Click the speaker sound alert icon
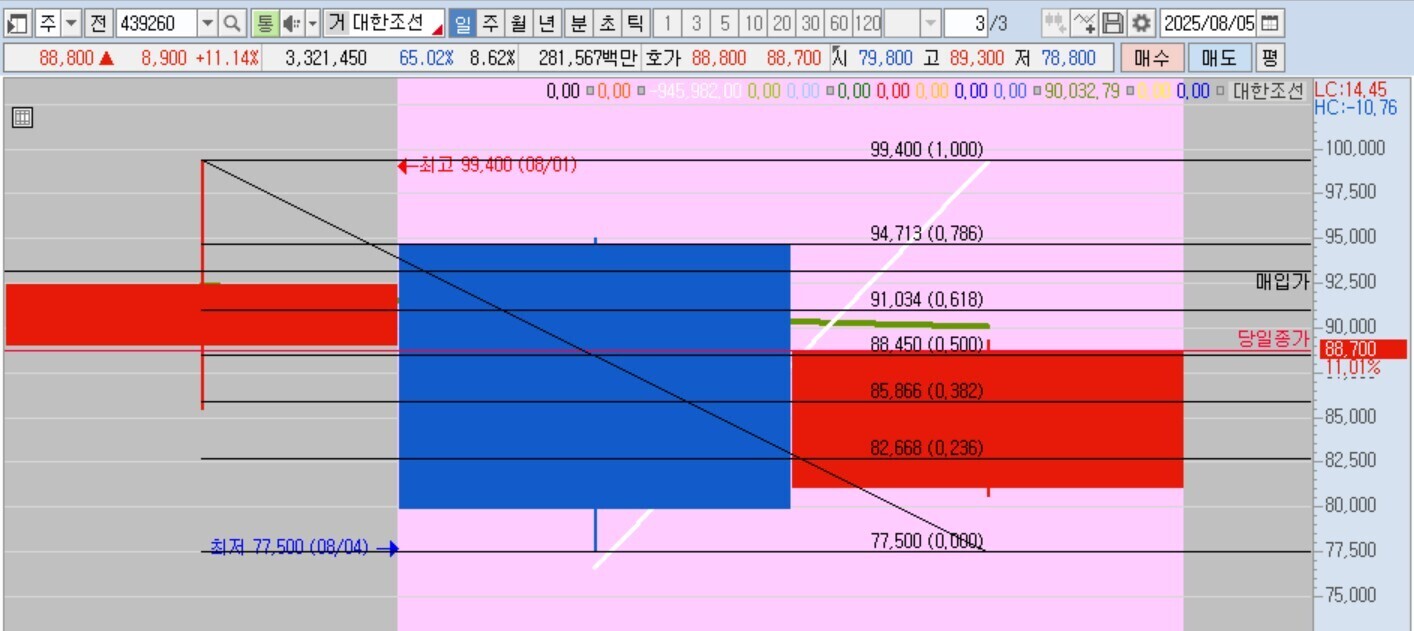This screenshot has width=1414, height=631. [291, 23]
